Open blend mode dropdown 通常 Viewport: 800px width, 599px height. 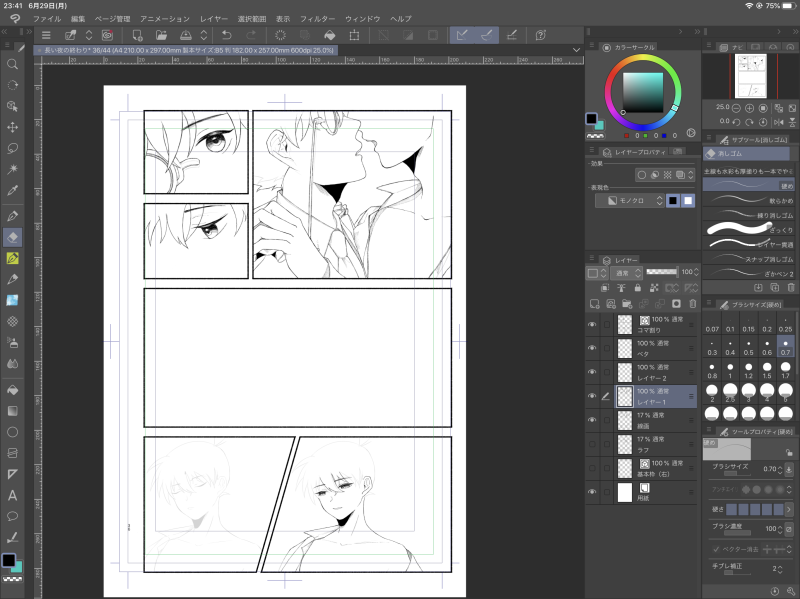click(x=627, y=273)
